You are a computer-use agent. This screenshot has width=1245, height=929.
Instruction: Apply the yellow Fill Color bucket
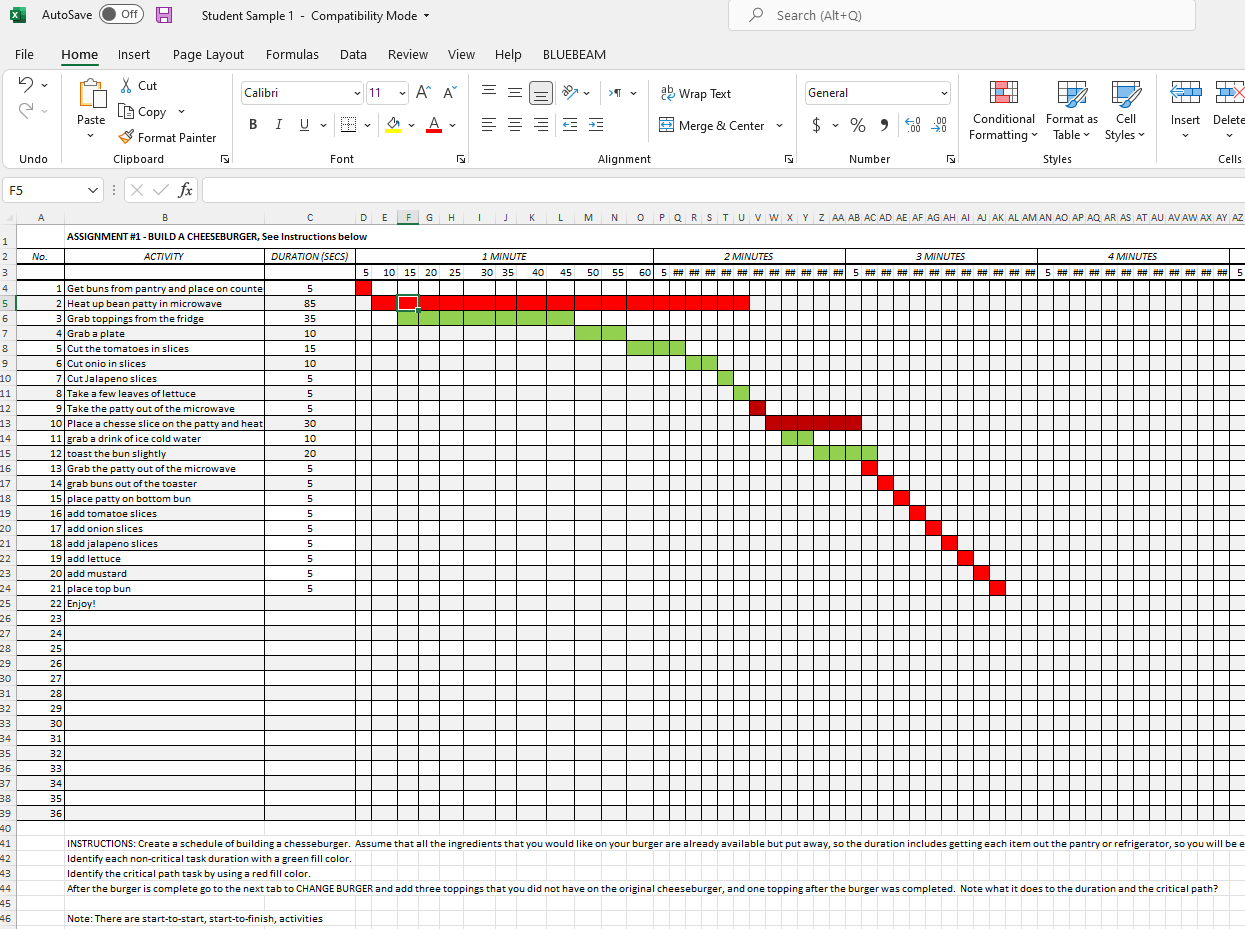393,125
